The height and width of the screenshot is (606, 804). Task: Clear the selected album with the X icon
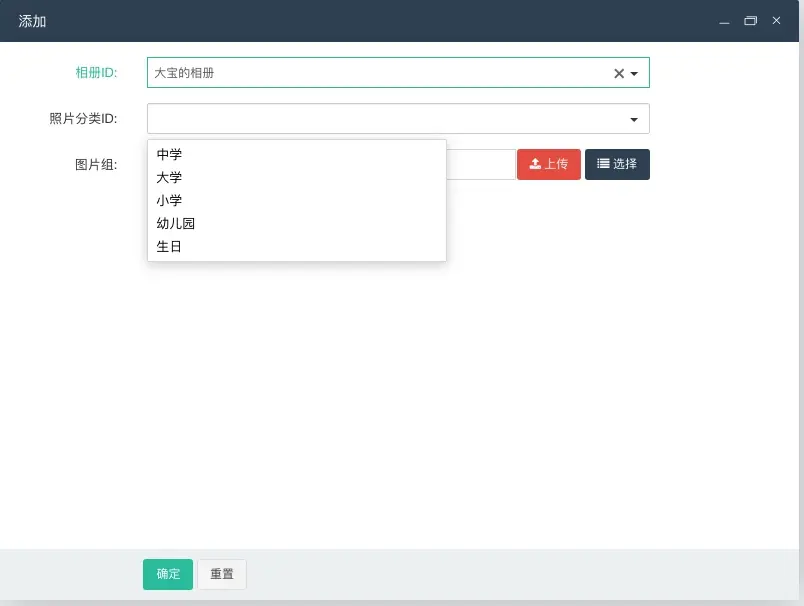(x=619, y=73)
